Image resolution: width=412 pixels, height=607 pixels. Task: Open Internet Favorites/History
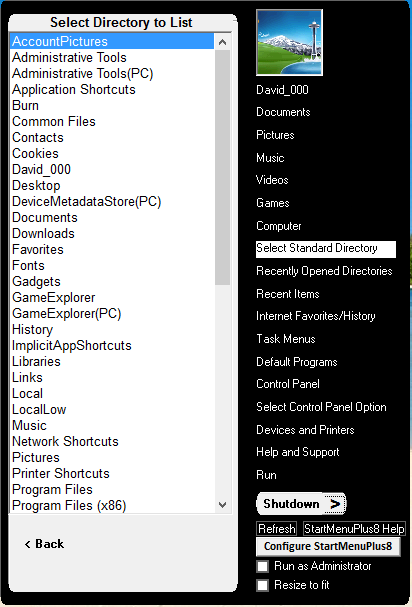click(x=316, y=316)
